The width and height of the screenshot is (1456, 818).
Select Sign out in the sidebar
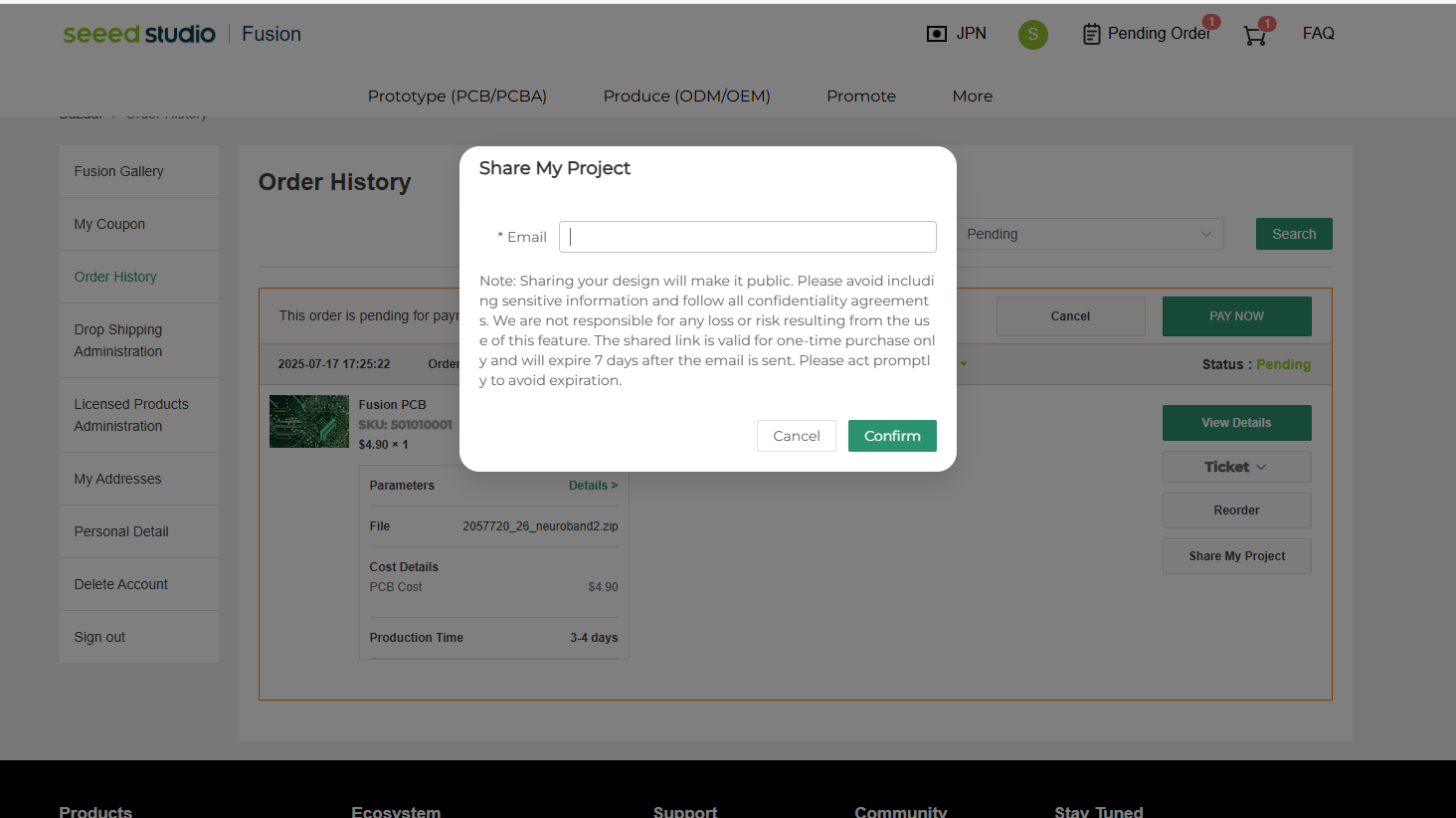point(99,637)
